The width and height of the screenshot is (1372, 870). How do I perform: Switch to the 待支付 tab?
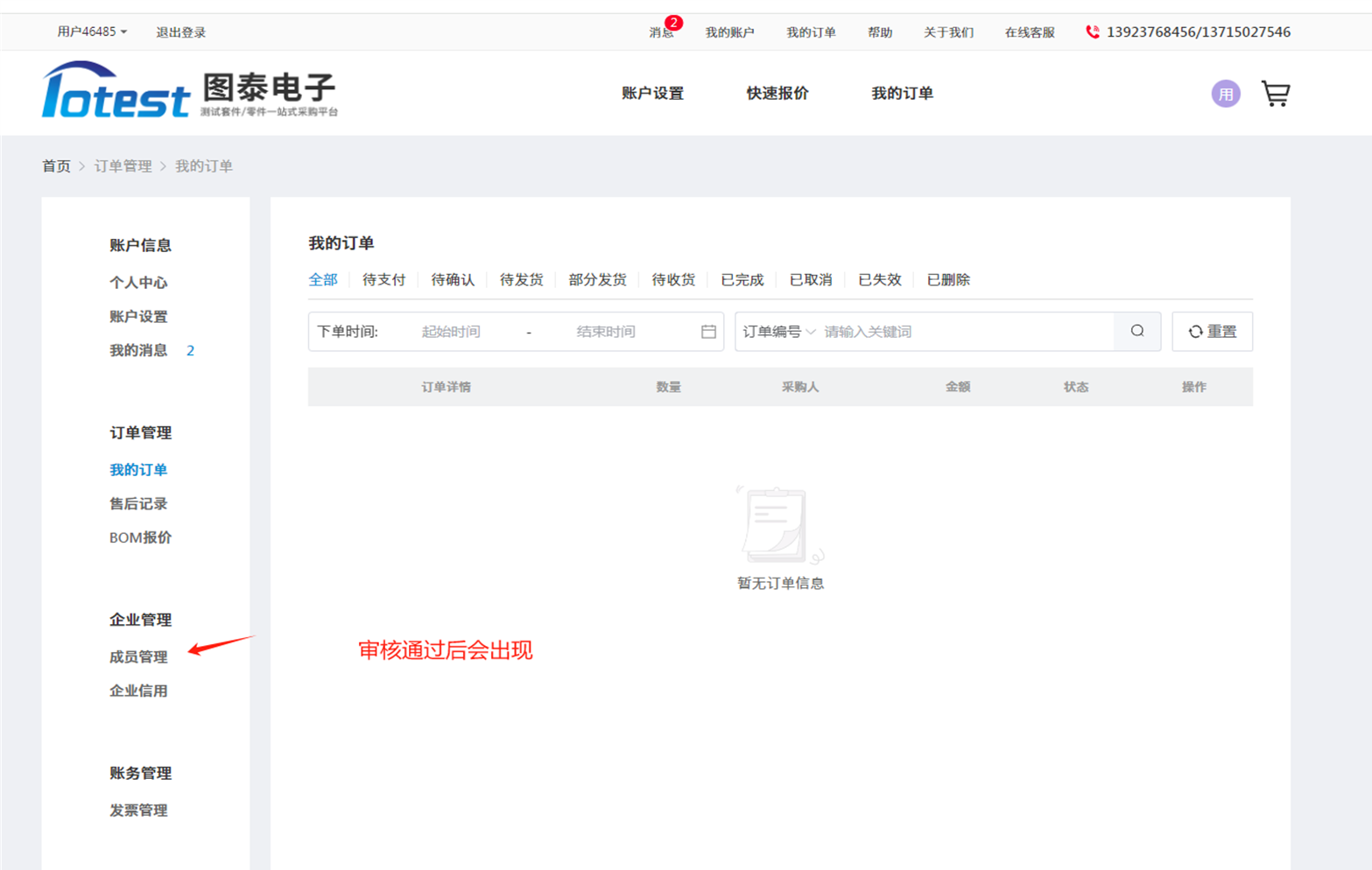tap(383, 280)
